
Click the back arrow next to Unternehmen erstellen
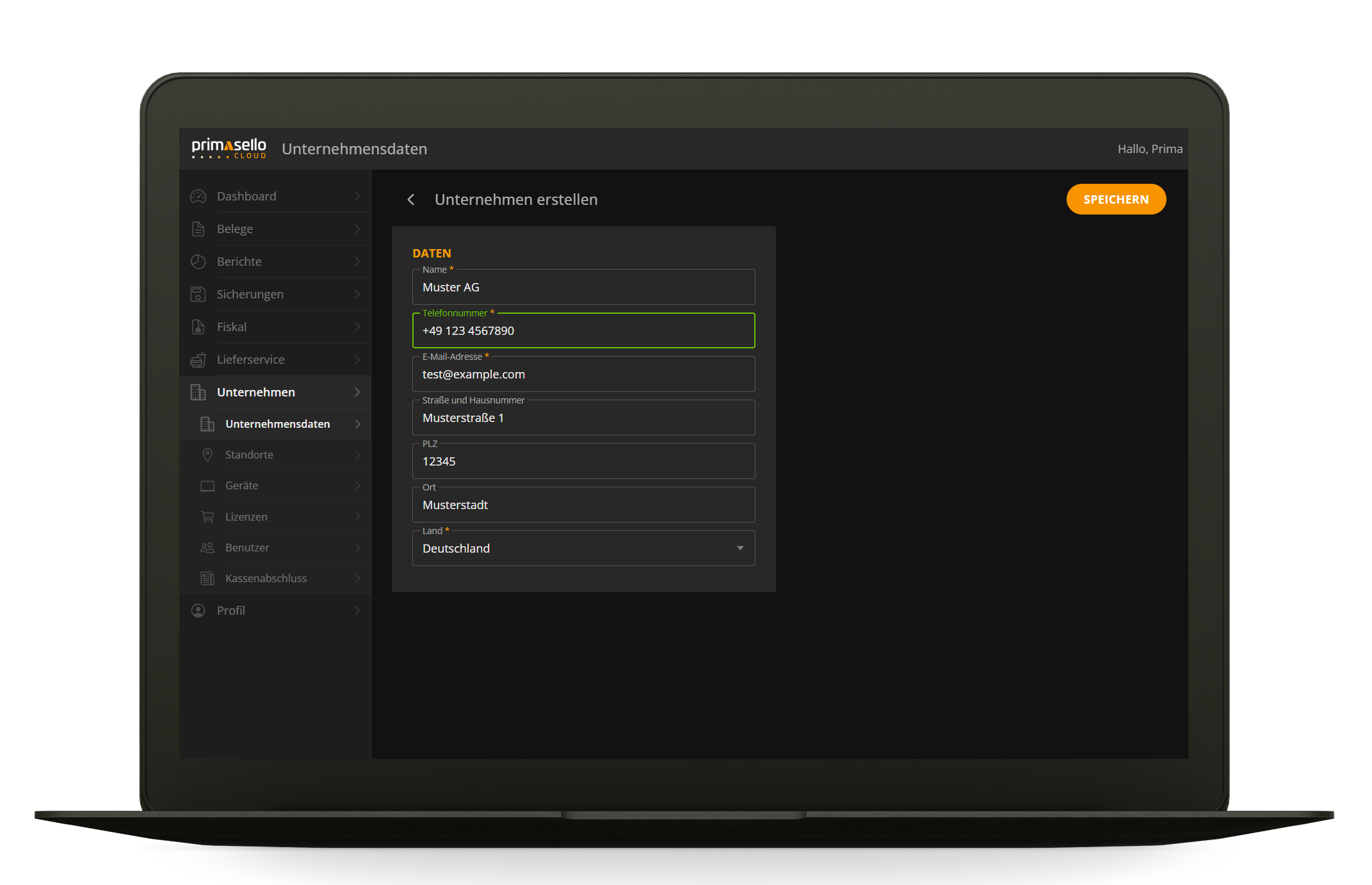point(410,199)
